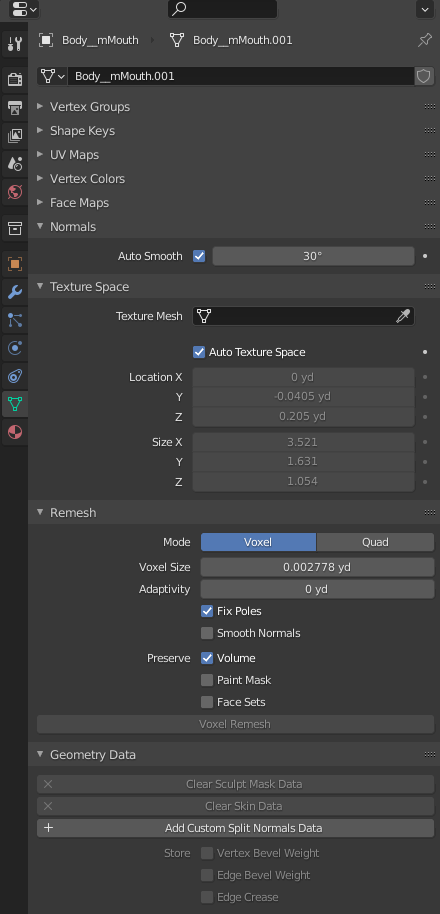Open the Physics properties tab
440x914 pixels.
coord(15,348)
